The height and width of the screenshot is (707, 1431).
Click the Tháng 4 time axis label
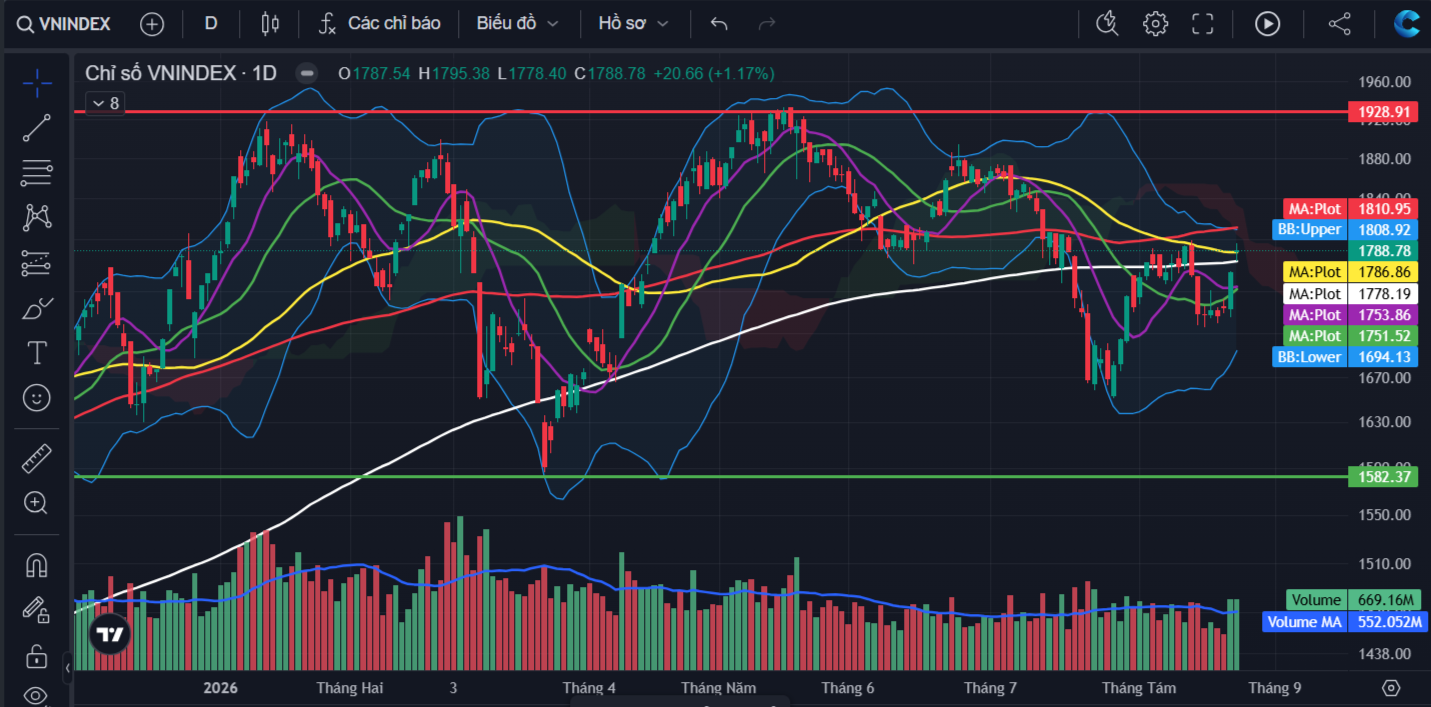coord(590,688)
